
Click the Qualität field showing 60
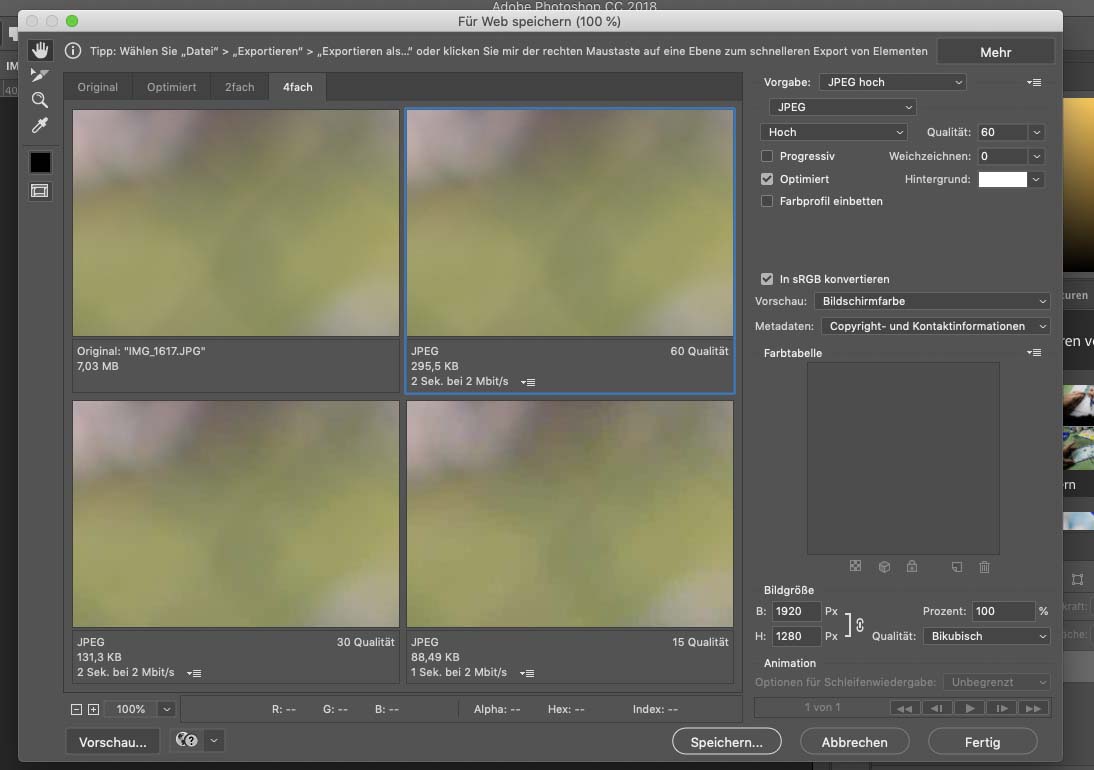[x=1002, y=133]
